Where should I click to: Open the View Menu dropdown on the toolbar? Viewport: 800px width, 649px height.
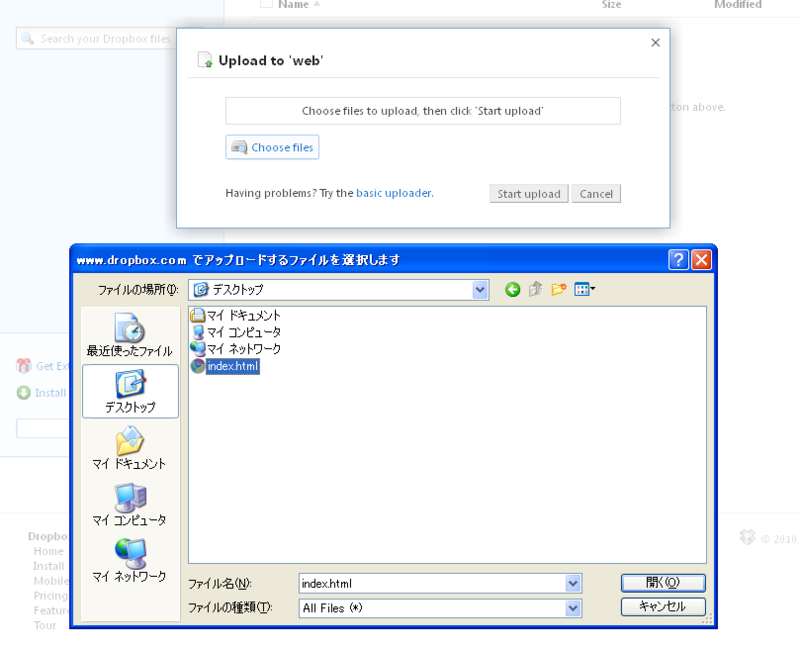pyautogui.click(x=580, y=289)
